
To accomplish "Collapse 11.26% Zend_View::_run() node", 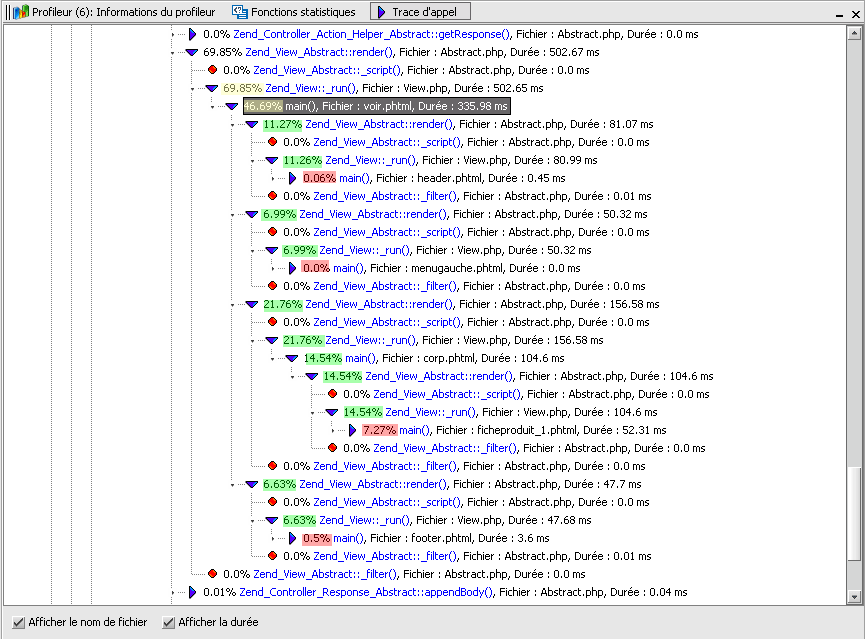I will (271, 161).
